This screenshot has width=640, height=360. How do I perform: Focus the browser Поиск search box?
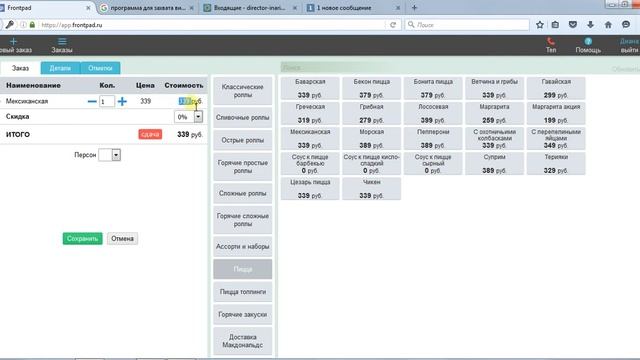(467, 25)
